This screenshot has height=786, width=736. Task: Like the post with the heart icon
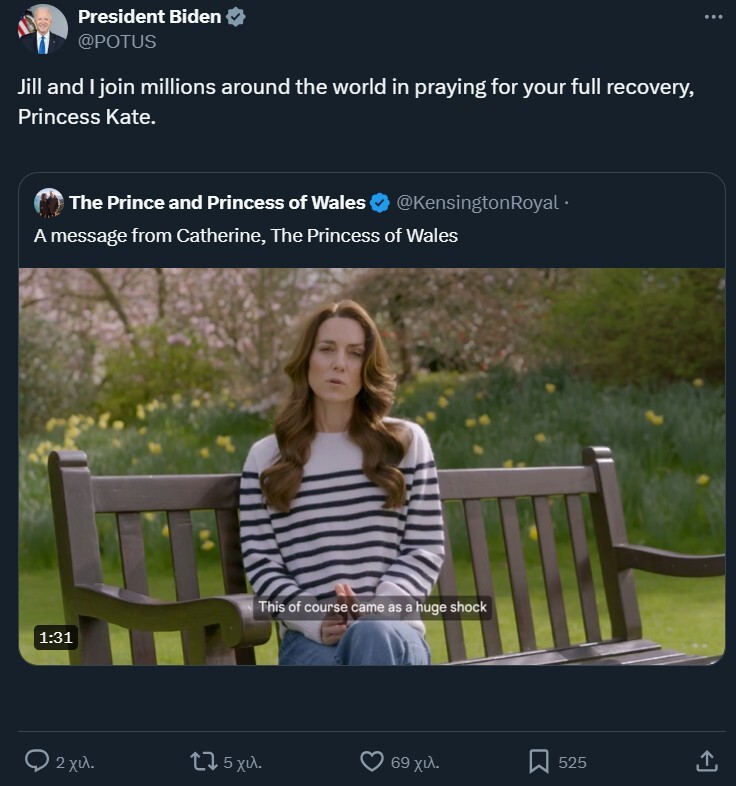(x=372, y=762)
